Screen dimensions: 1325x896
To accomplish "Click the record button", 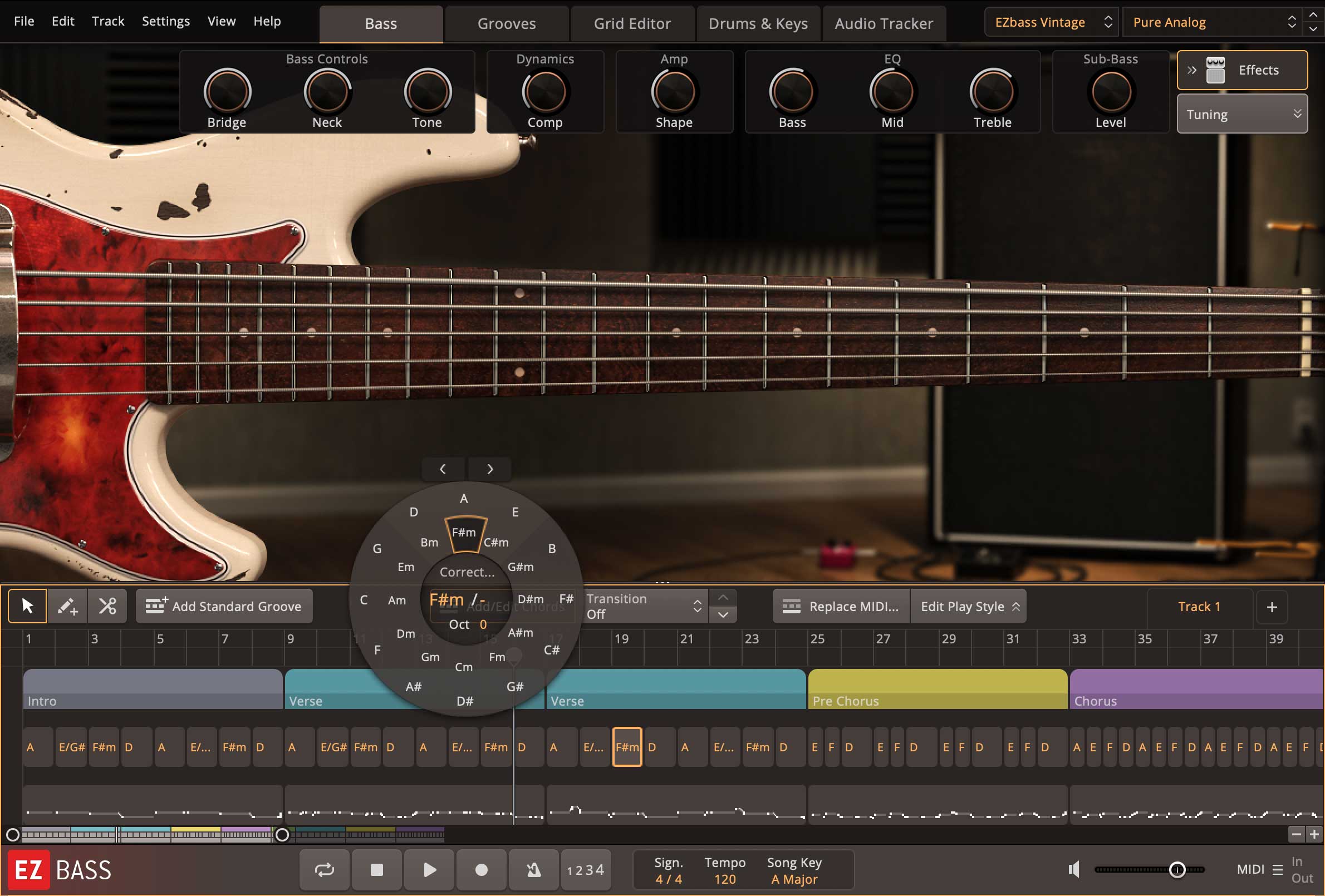I will click(x=481, y=870).
